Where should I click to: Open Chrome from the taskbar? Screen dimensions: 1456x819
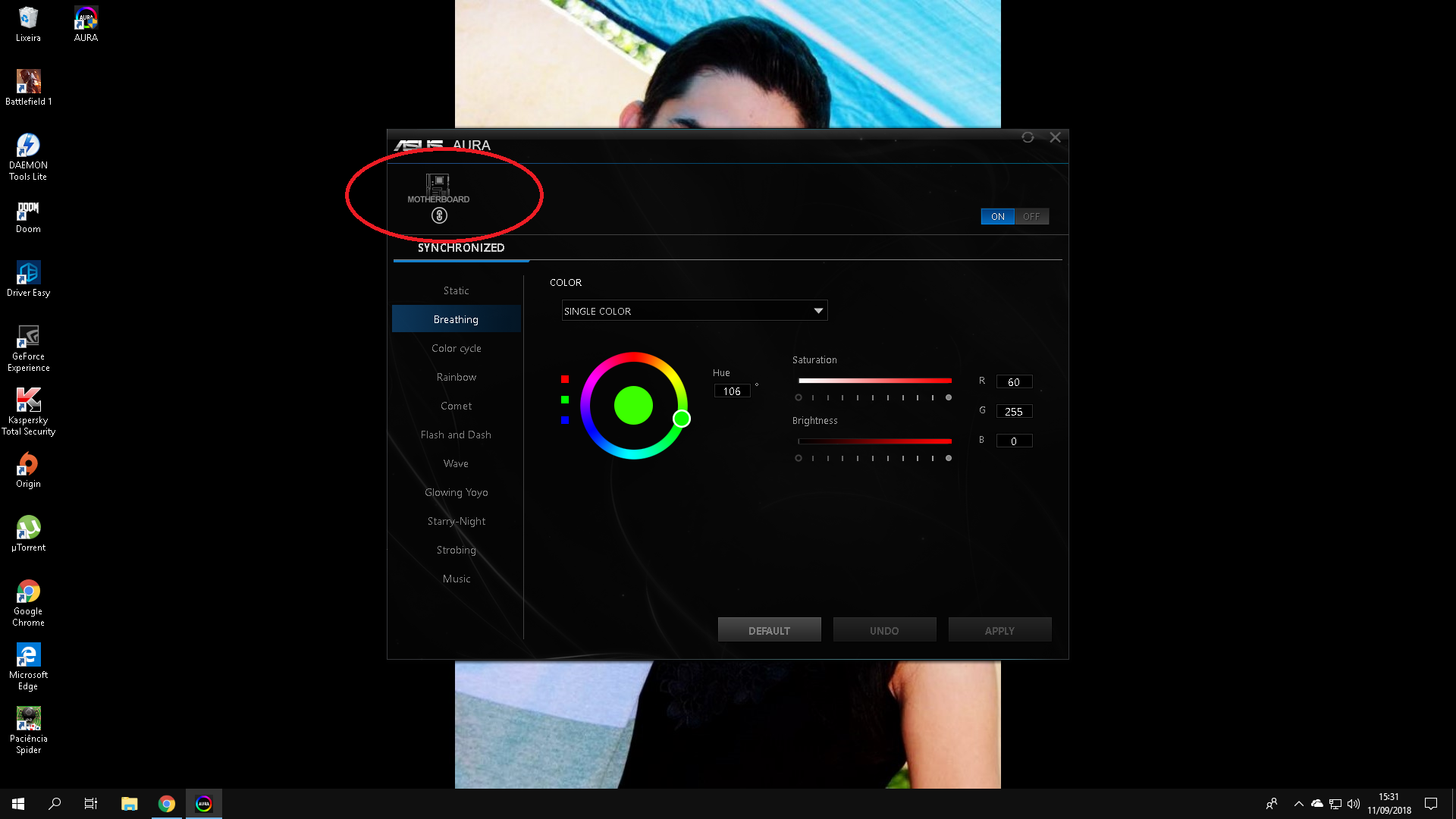(167, 804)
